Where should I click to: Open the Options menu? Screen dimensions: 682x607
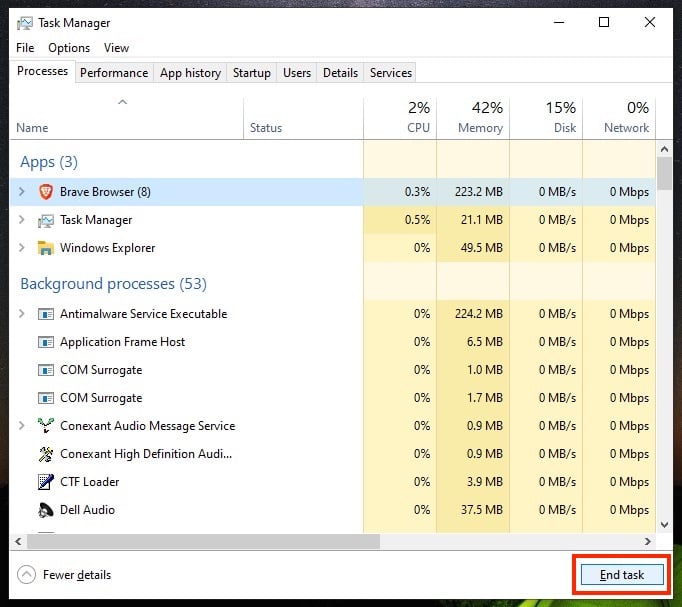click(69, 48)
